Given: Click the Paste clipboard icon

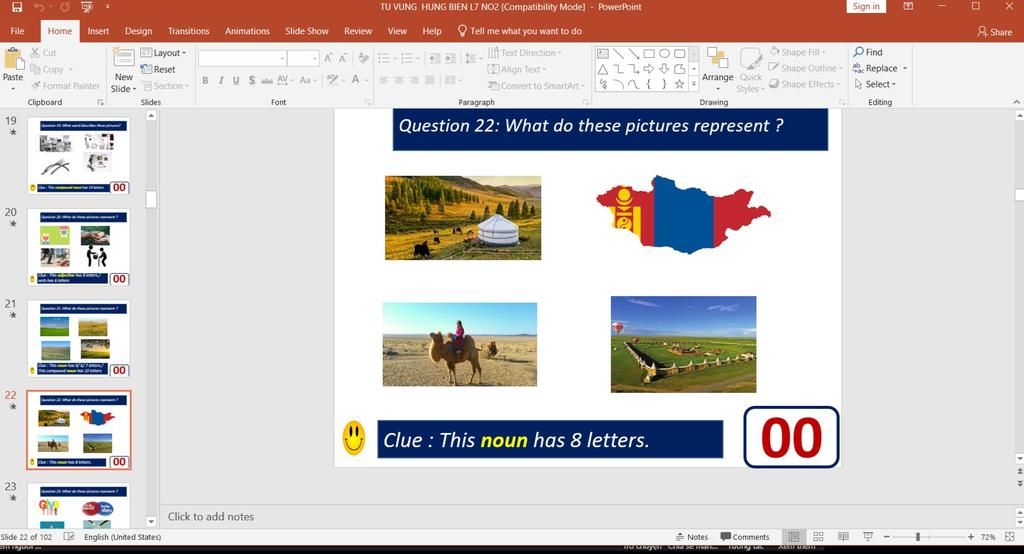Looking at the screenshot, I should (13, 59).
